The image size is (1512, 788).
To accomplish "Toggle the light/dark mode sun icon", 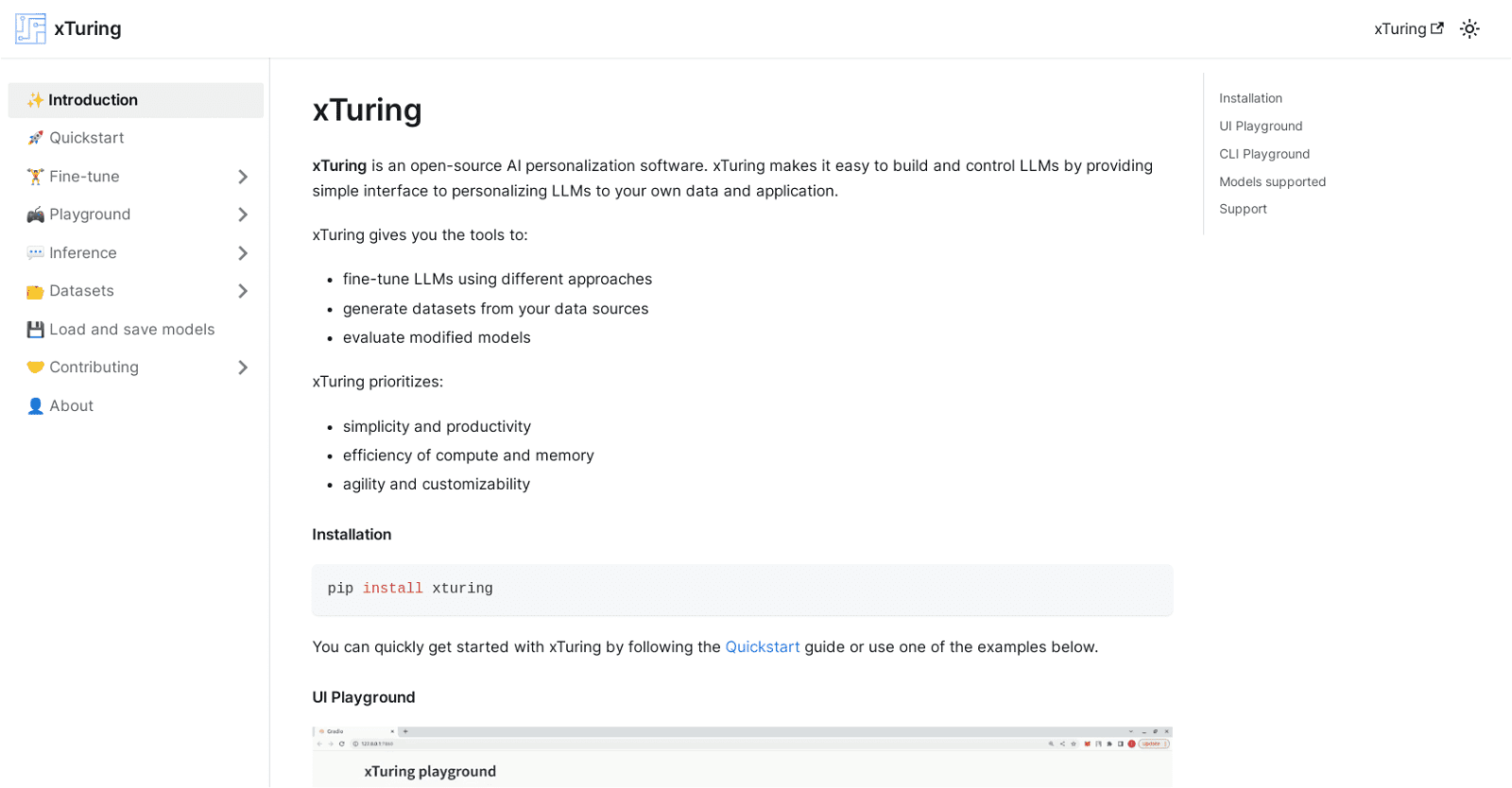I will click(x=1469, y=28).
